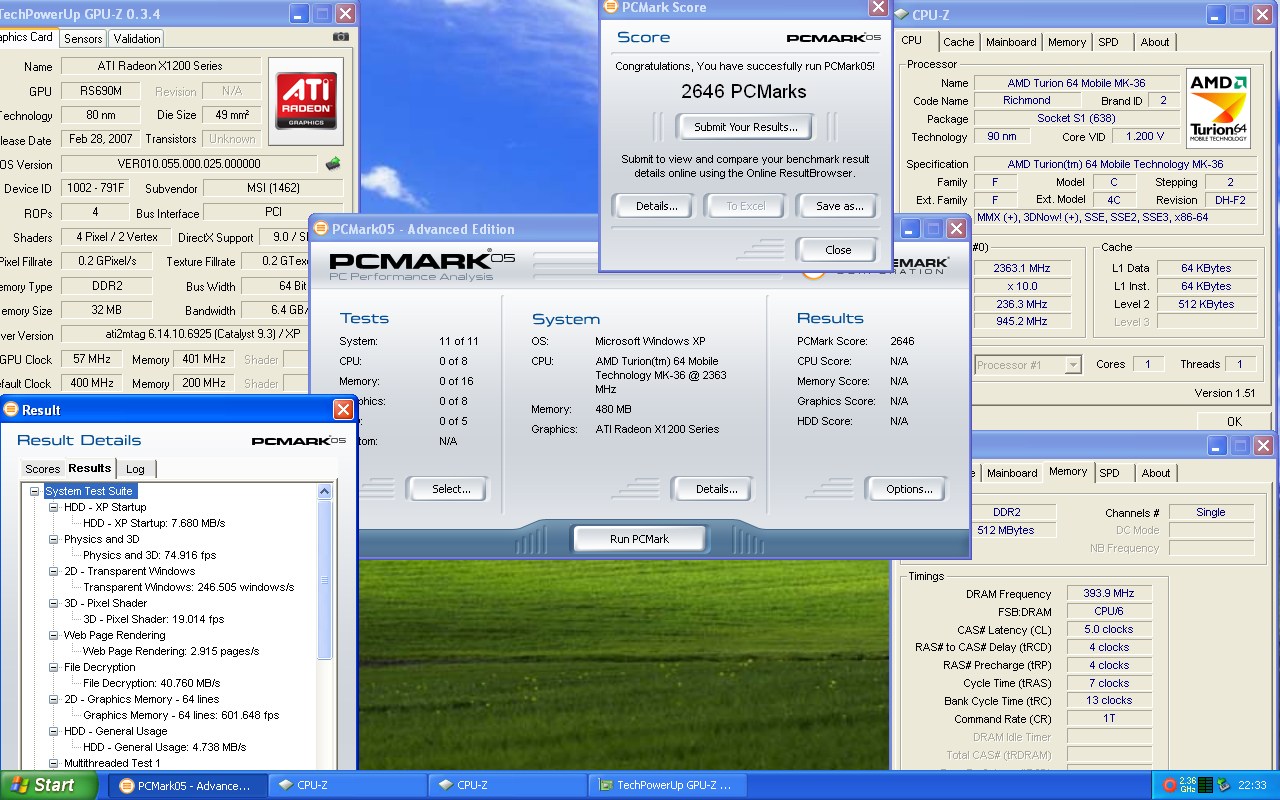Click the PCMark05 Advanced Edition title bar icon
This screenshot has height=800, width=1280.
tap(320, 229)
